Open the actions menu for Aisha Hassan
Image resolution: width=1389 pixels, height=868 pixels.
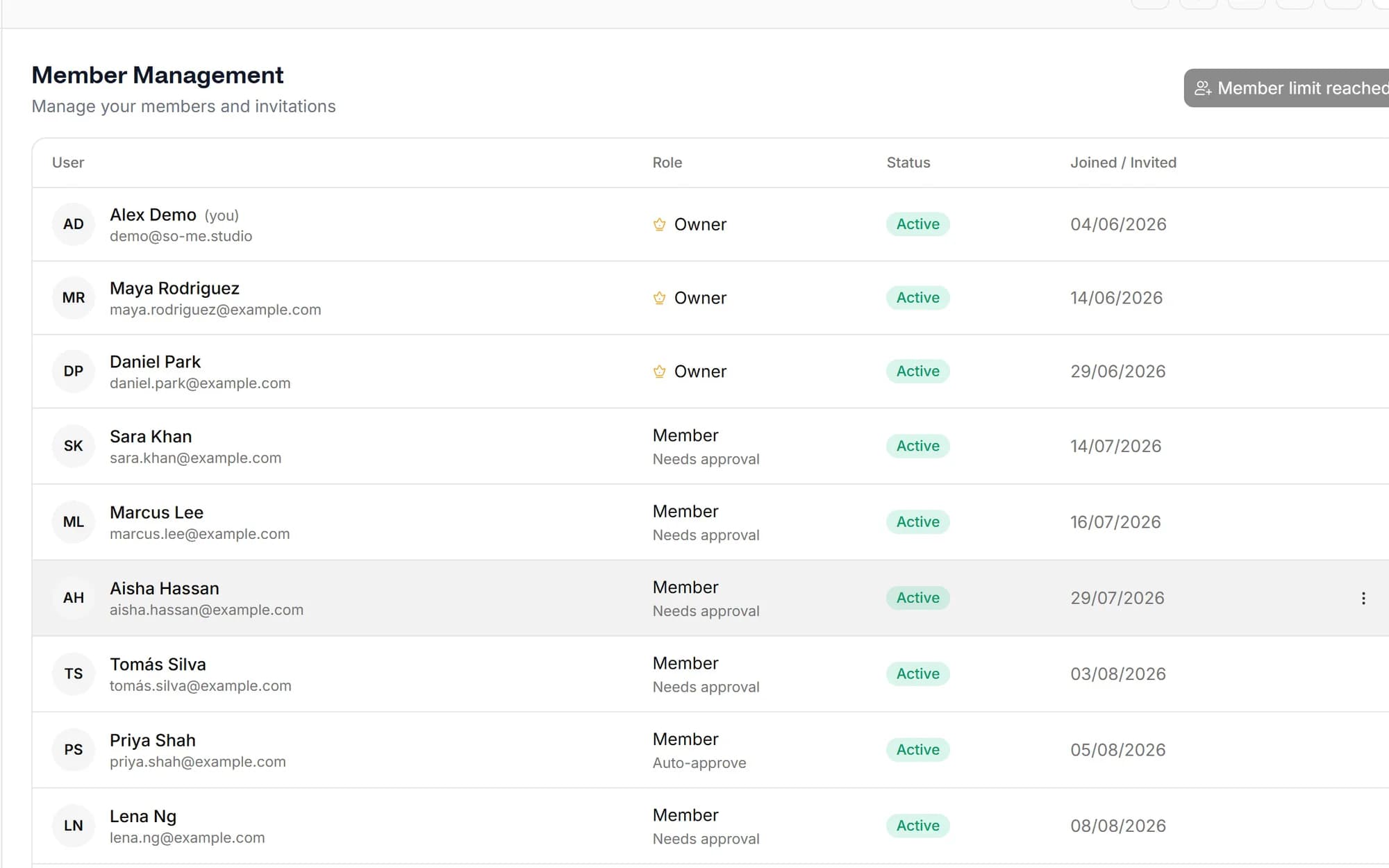click(x=1363, y=598)
